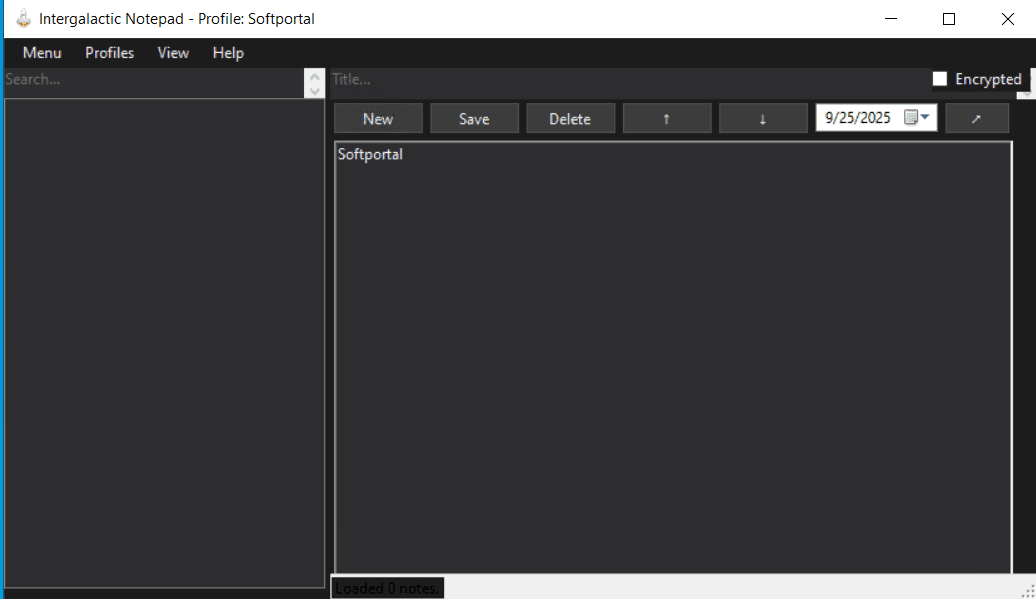Close the Intergalactic Notepad window
The width and height of the screenshot is (1036, 599).
tap(1007, 18)
